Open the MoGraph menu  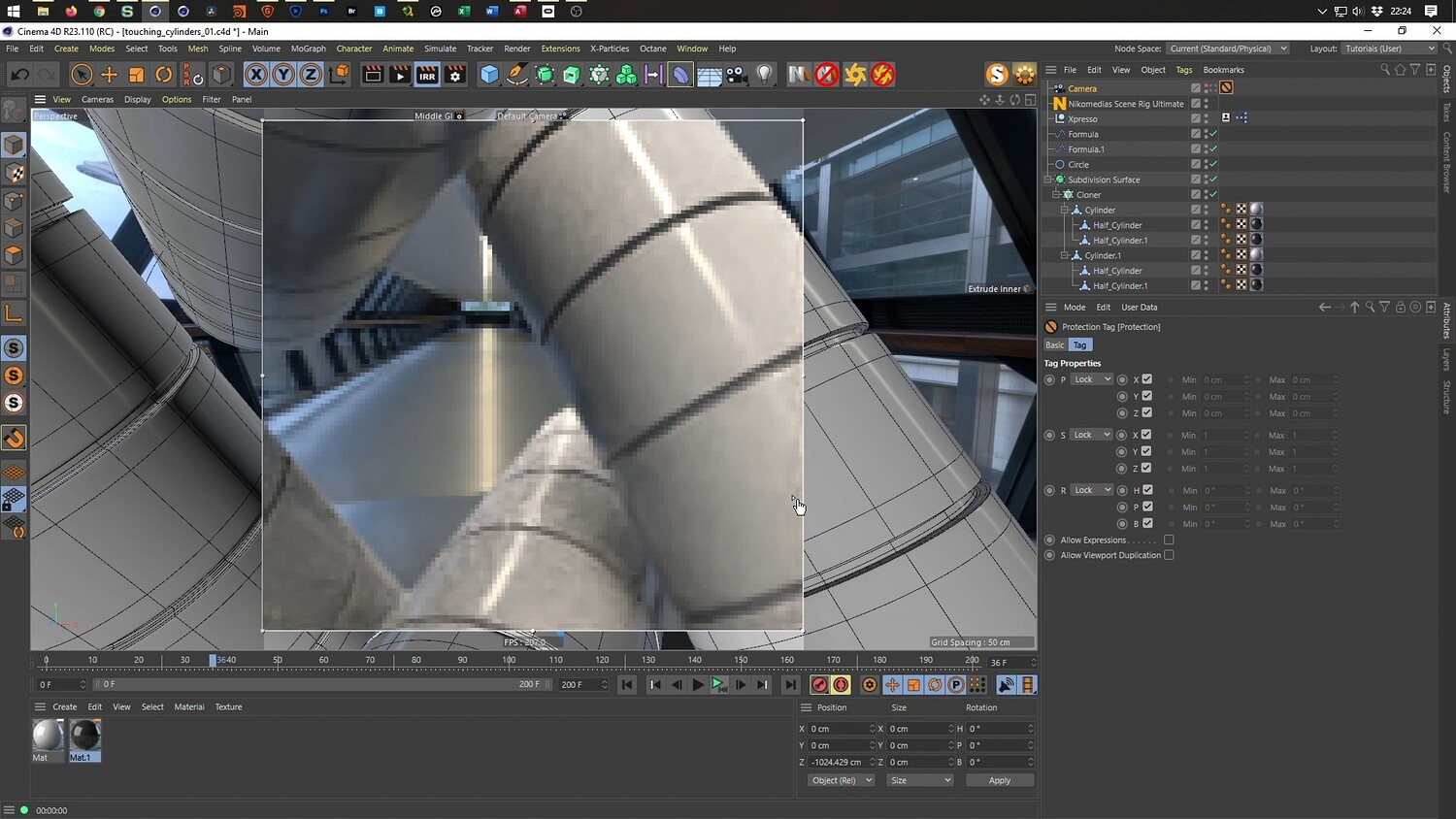pyautogui.click(x=308, y=49)
